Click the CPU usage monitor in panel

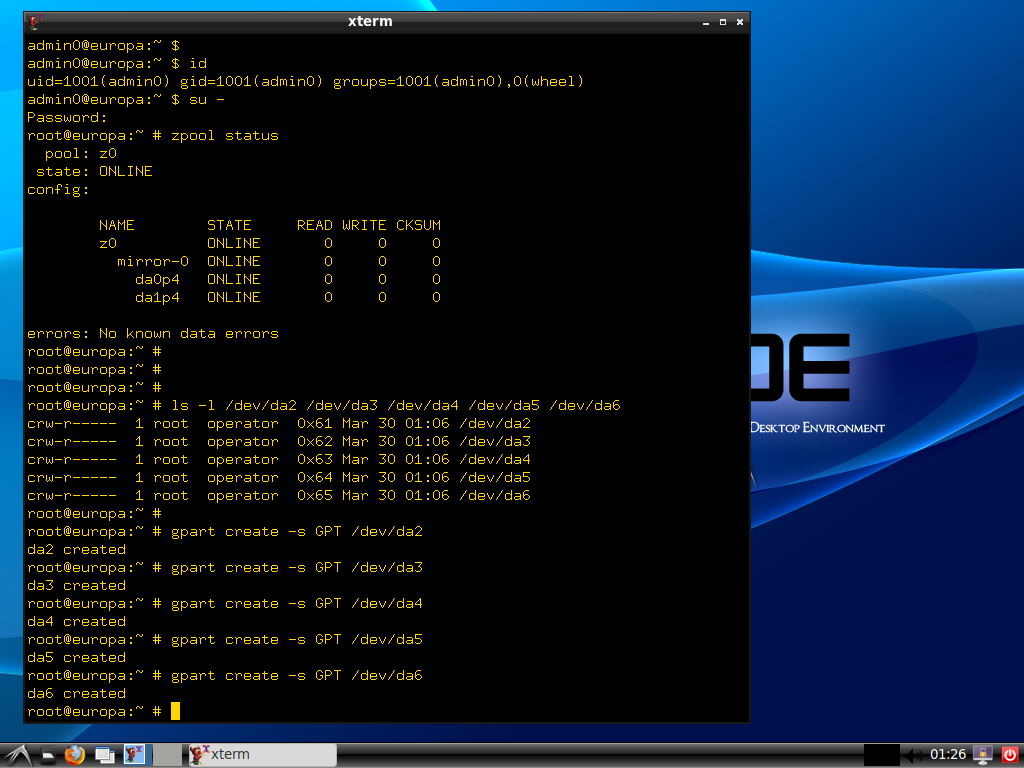click(x=881, y=754)
